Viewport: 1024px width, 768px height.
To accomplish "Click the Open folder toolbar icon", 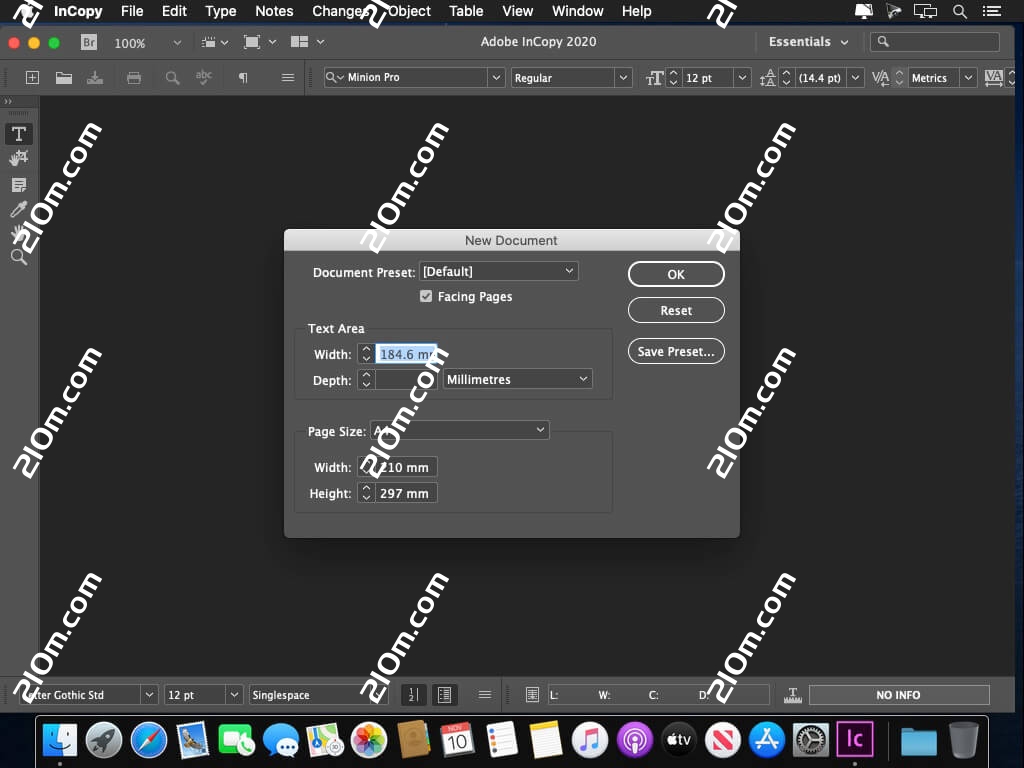I will click(x=63, y=78).
